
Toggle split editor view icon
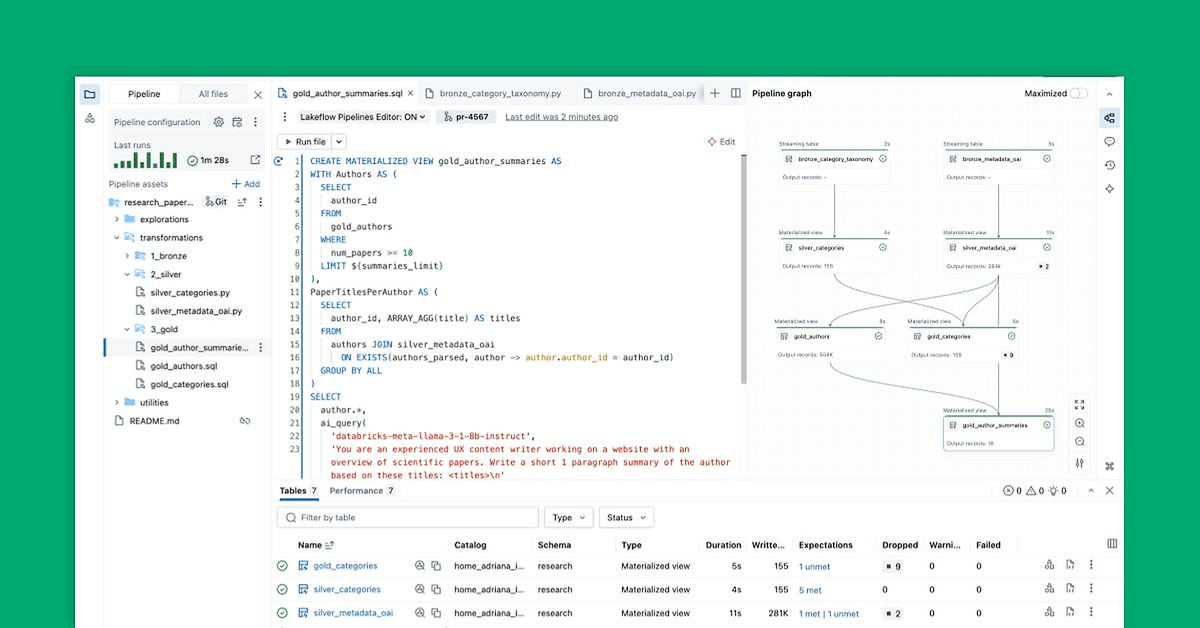pos(736,93)
